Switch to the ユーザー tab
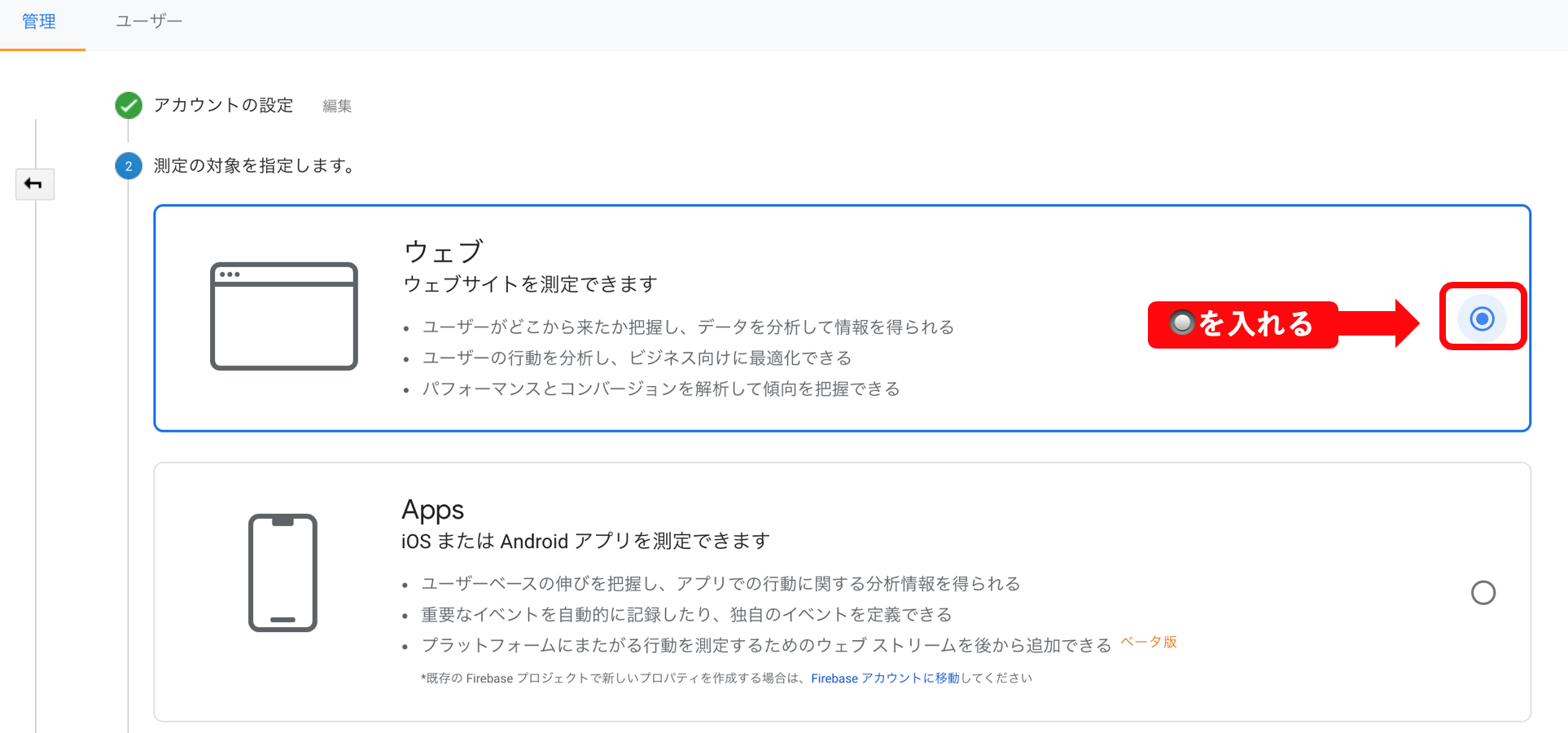 pyautogui.click(x=149, y=22)
